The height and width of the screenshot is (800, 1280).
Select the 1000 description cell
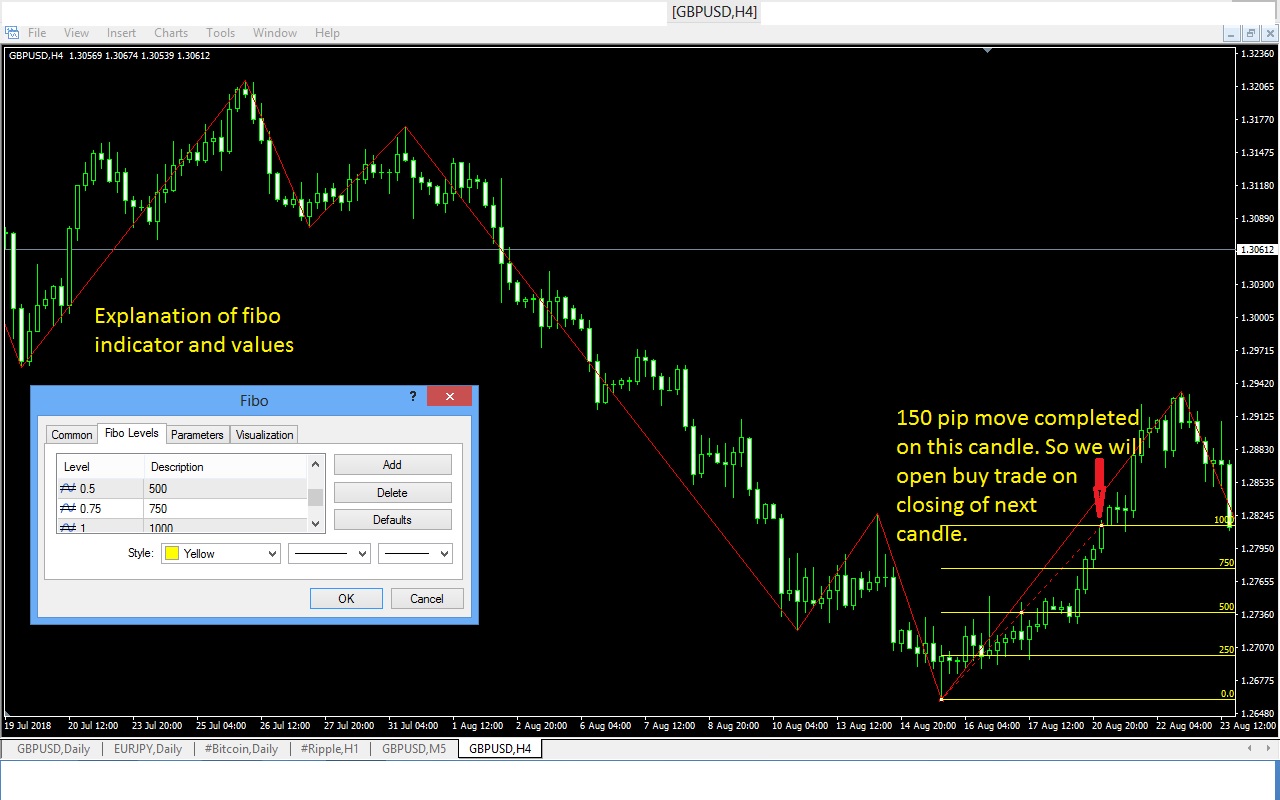click(x=227, y=527)
